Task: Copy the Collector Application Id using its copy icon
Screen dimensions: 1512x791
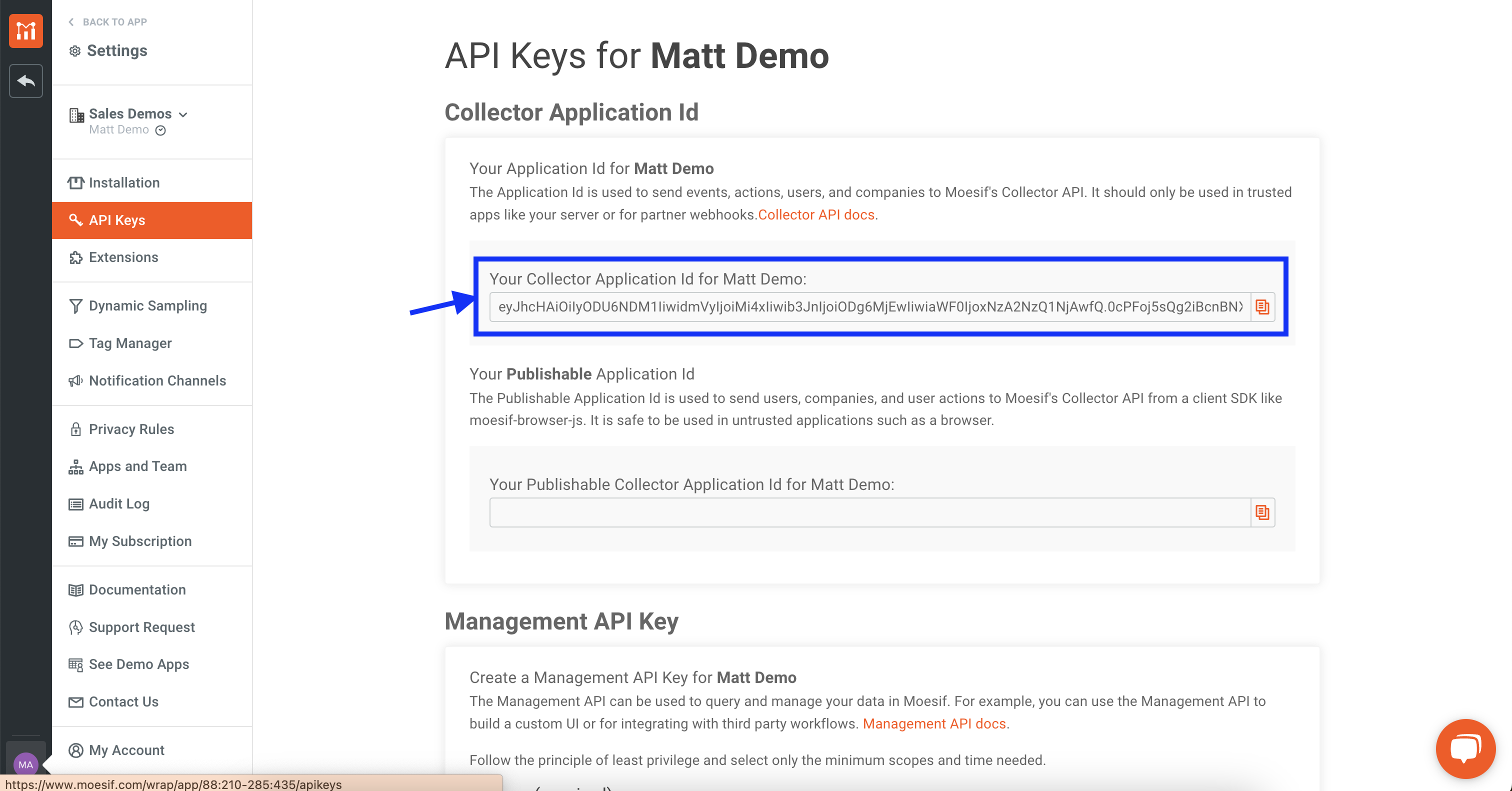Action: click(1262, 306)
